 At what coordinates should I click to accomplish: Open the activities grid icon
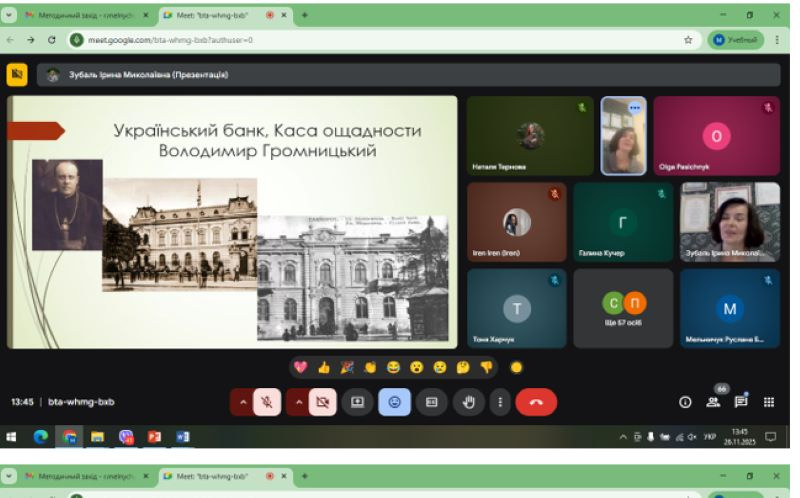pyautogui.click(x=769, y=402)
